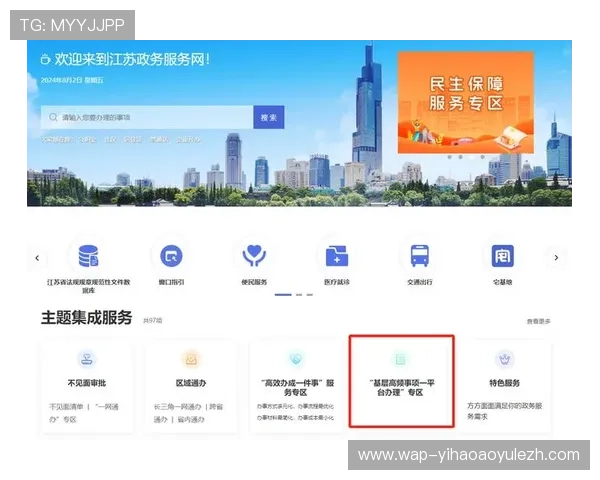Viewport: 600px width, 480px height.
Task: Select the last banner carousel dot
Action: [483, 157]
